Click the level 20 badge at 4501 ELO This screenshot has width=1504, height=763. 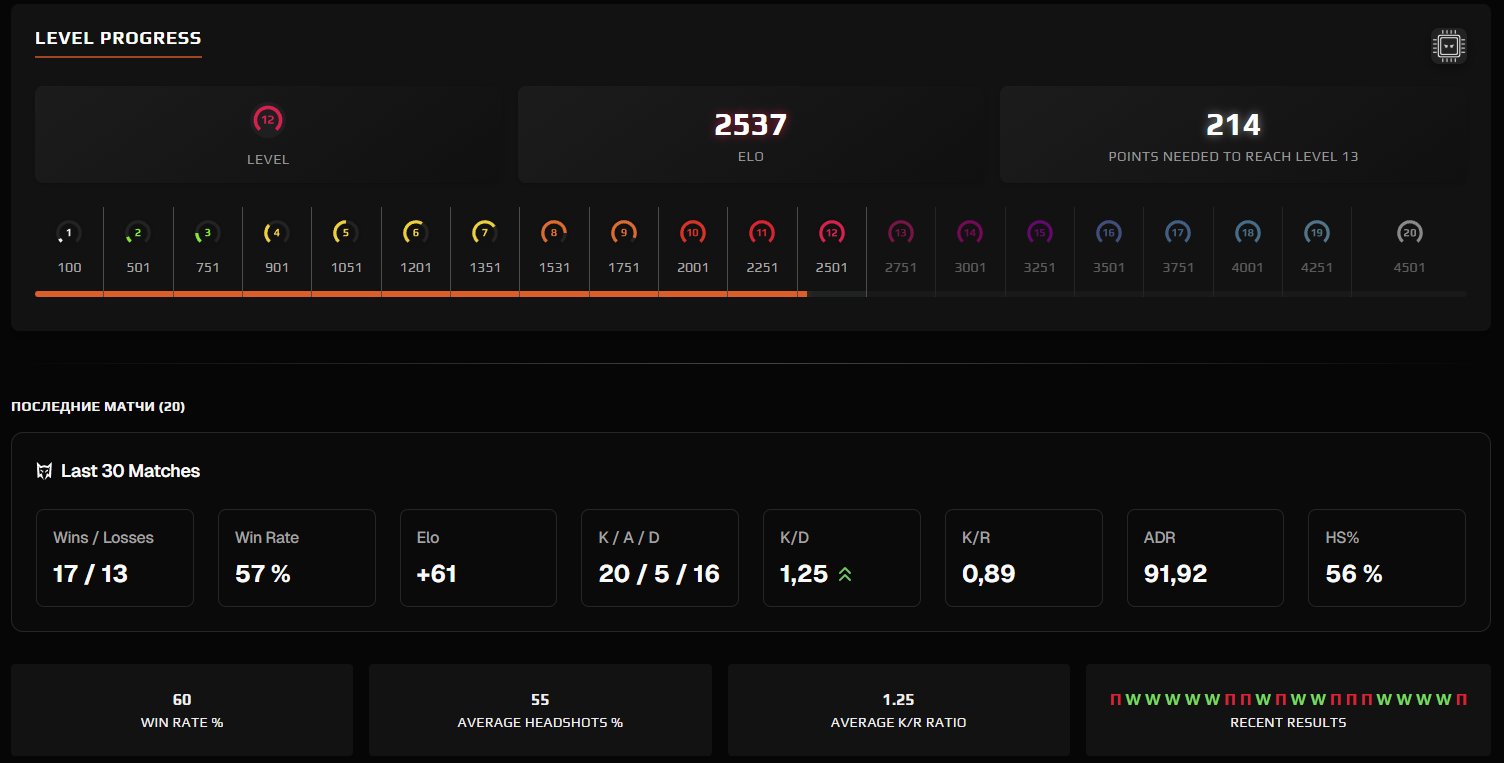pos(1409,232)
